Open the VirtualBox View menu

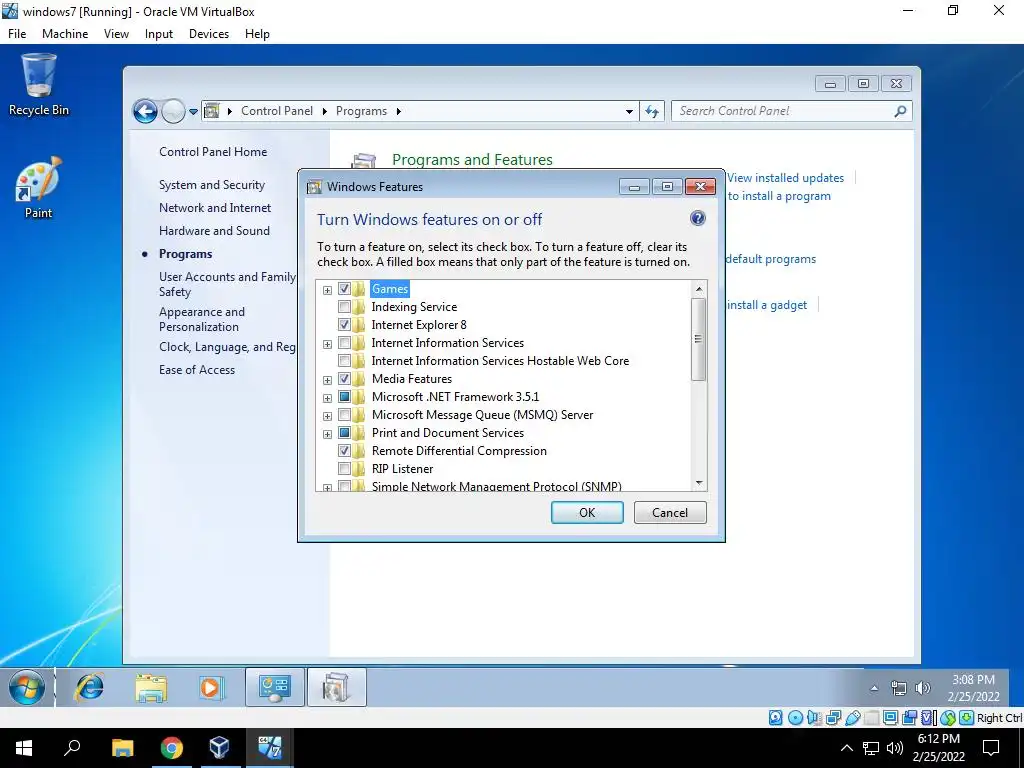tap(116, 34)
